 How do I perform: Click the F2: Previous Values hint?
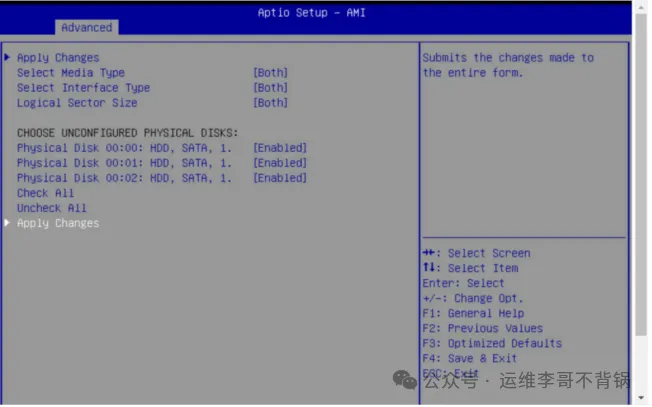pyautogui.click(x=483, y=328)
